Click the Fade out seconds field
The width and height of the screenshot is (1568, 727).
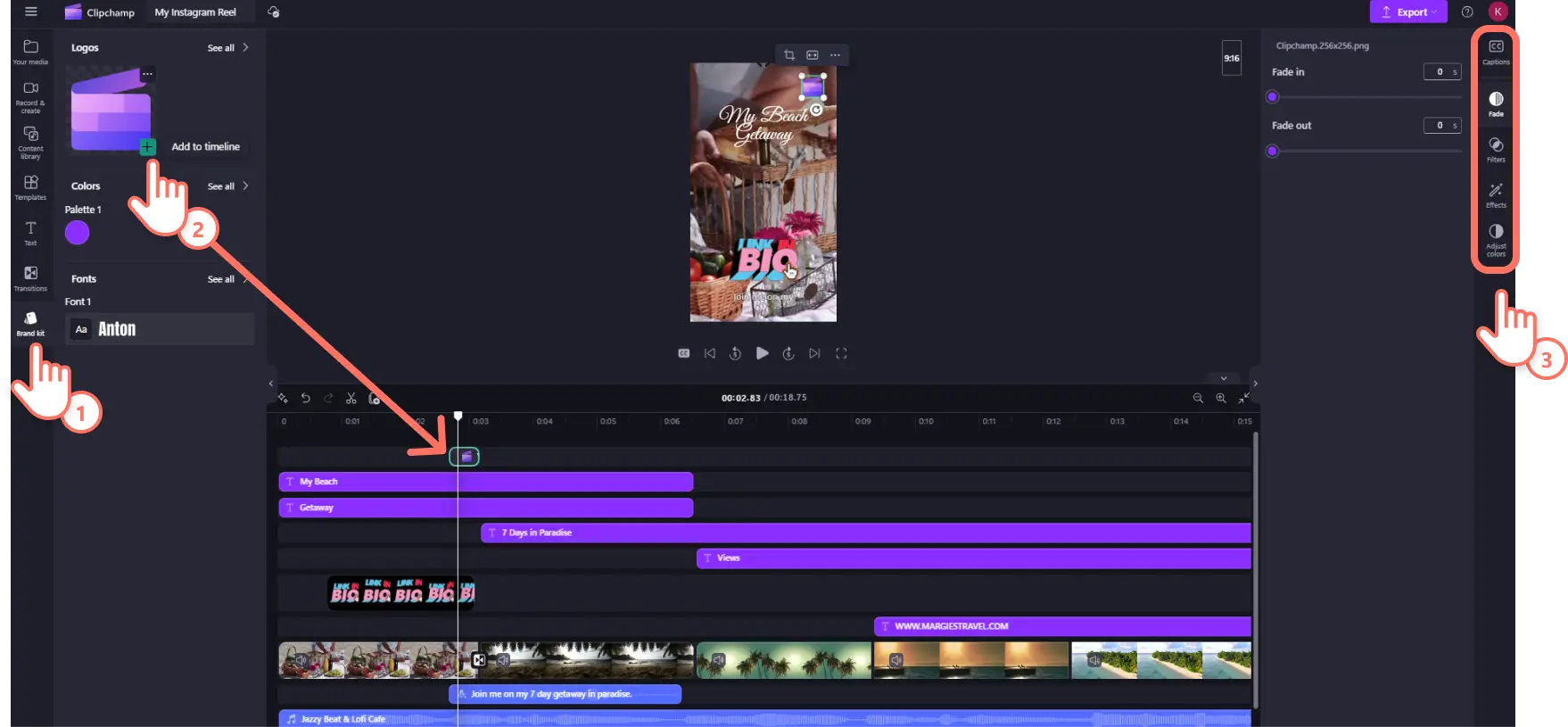1442,126
